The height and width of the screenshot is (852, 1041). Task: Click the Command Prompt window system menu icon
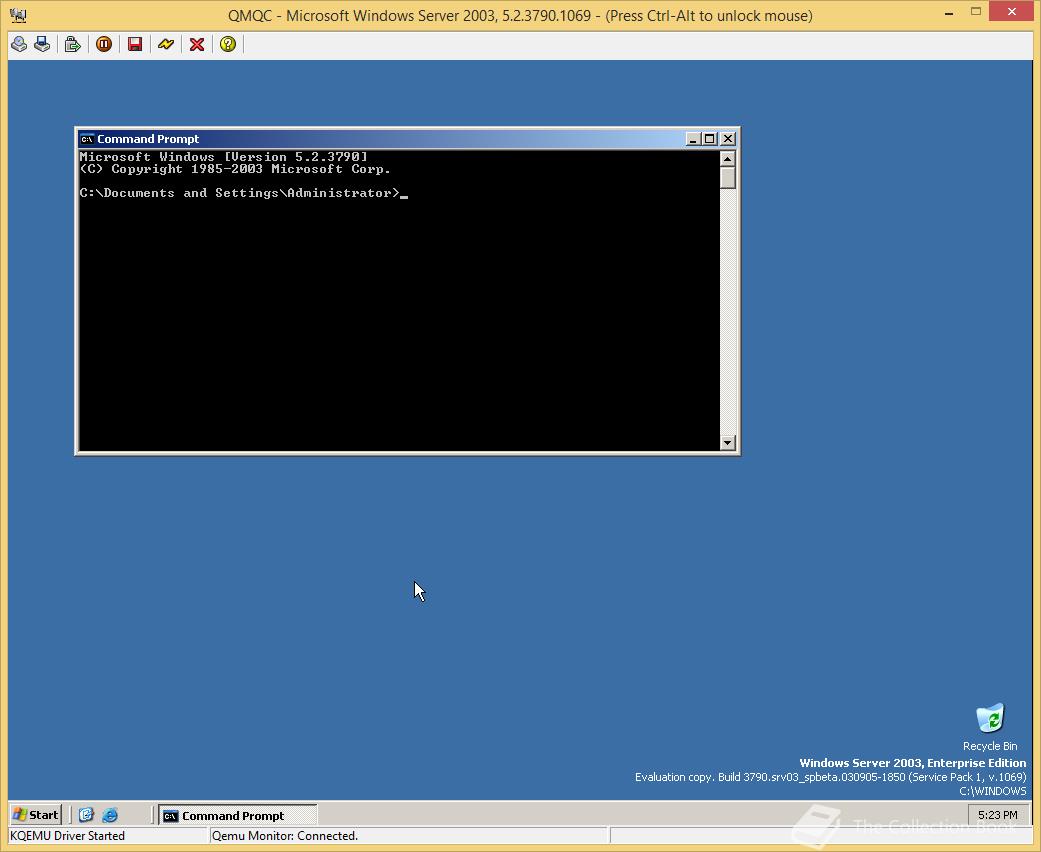tap(87, 139)
